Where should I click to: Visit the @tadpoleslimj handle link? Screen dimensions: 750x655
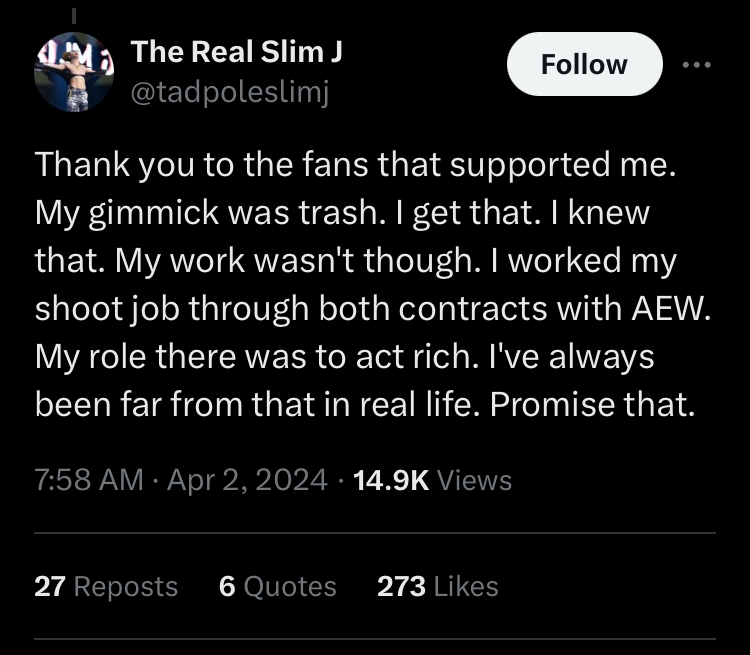tap(230, 92)
